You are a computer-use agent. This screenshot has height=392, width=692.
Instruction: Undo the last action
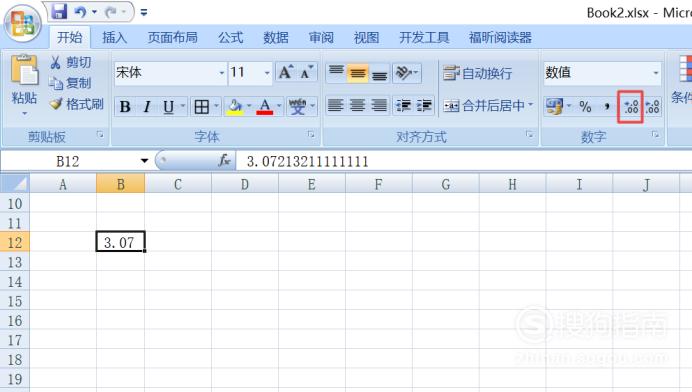[80, 12]
